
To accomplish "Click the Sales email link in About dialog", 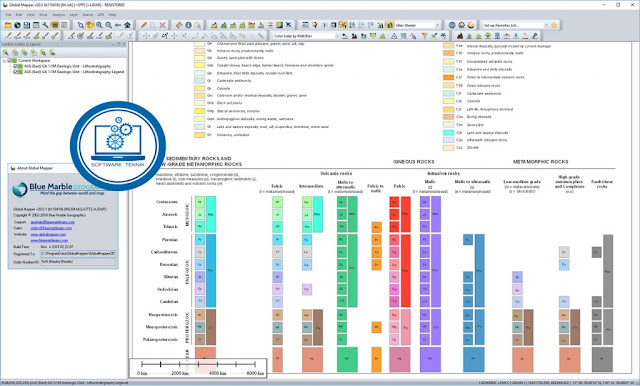I will pyautogui.click(x=51, y=228).
